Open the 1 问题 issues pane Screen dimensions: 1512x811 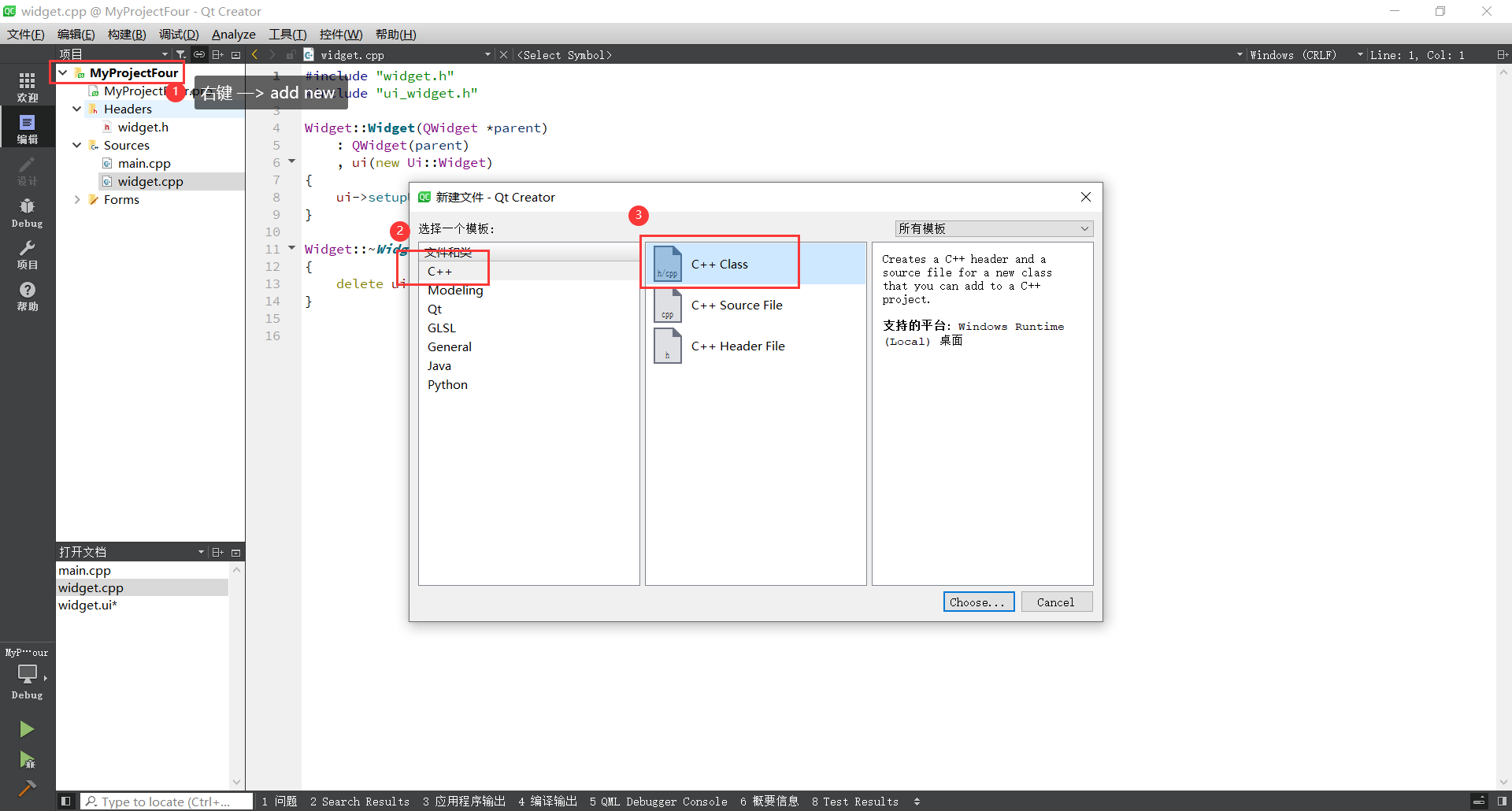(280, 802)
